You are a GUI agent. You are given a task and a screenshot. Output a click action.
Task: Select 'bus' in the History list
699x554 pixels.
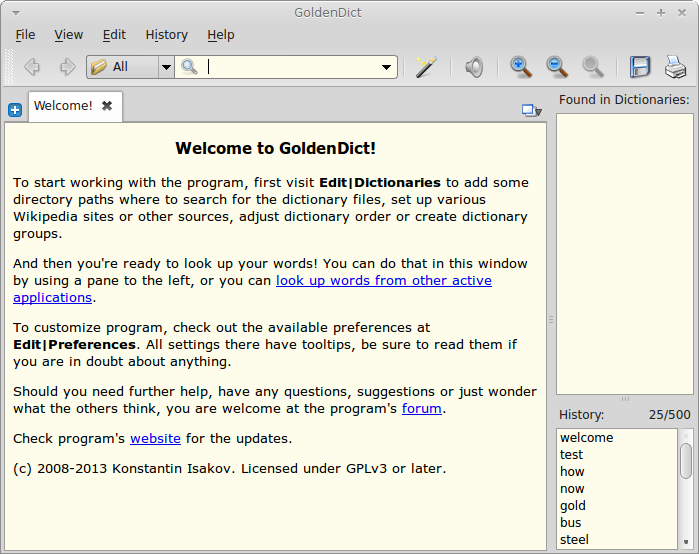point(617,522)
